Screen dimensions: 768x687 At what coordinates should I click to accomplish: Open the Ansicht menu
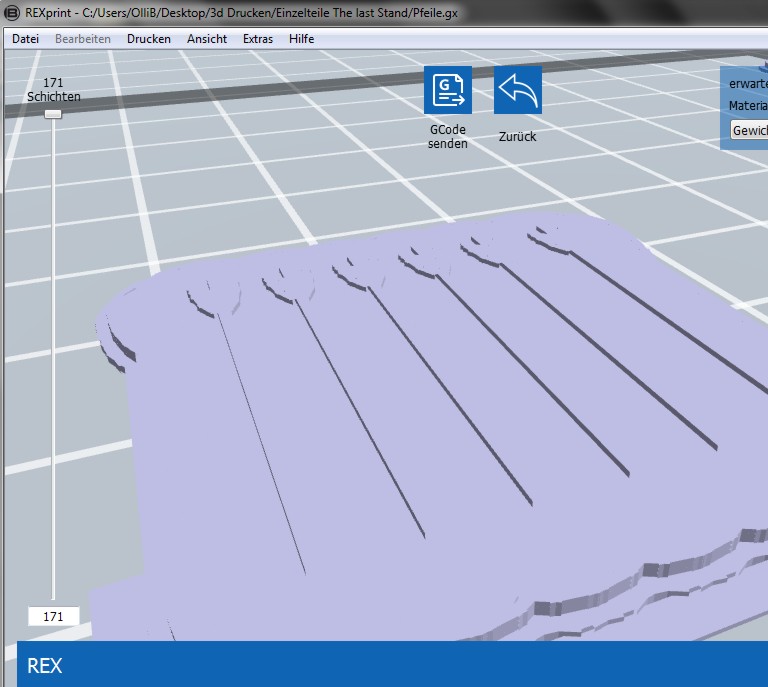coord(207,39)
